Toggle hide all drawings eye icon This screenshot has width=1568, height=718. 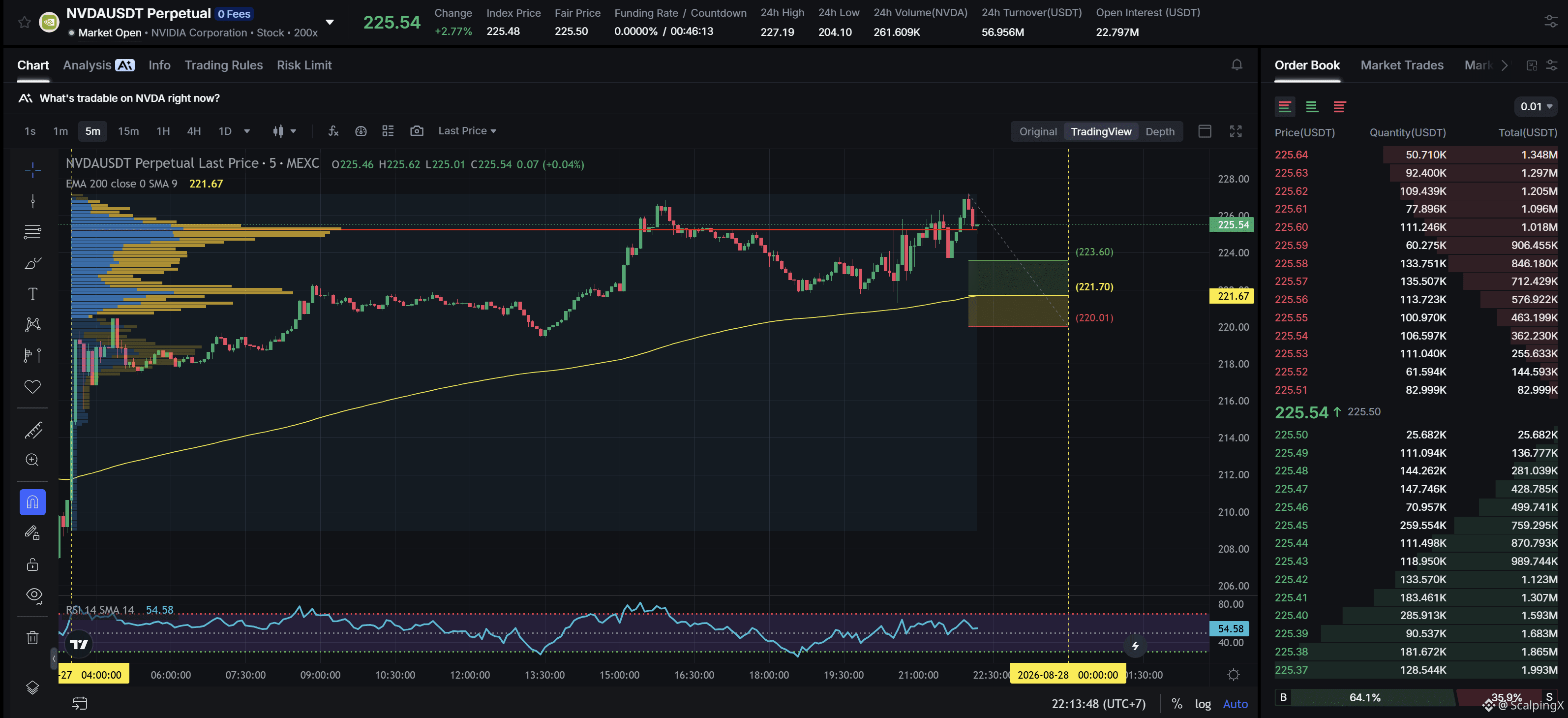(x=34, y=595)
